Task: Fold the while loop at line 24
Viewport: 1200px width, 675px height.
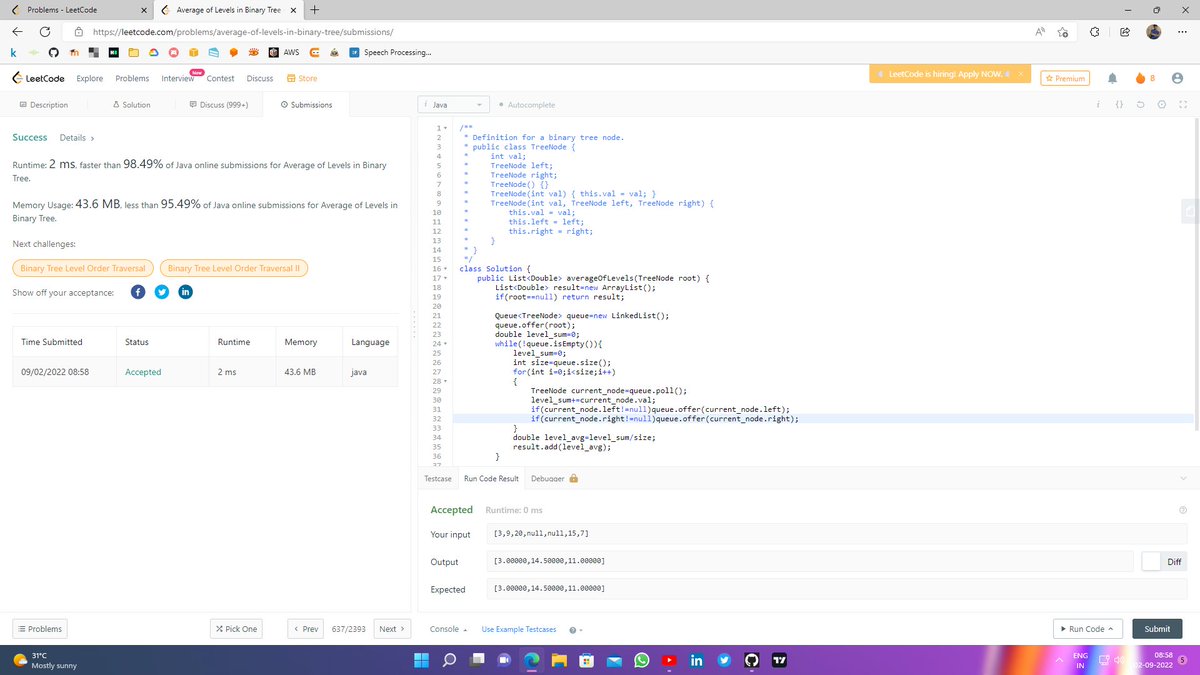Action: (x=445, y=343)
